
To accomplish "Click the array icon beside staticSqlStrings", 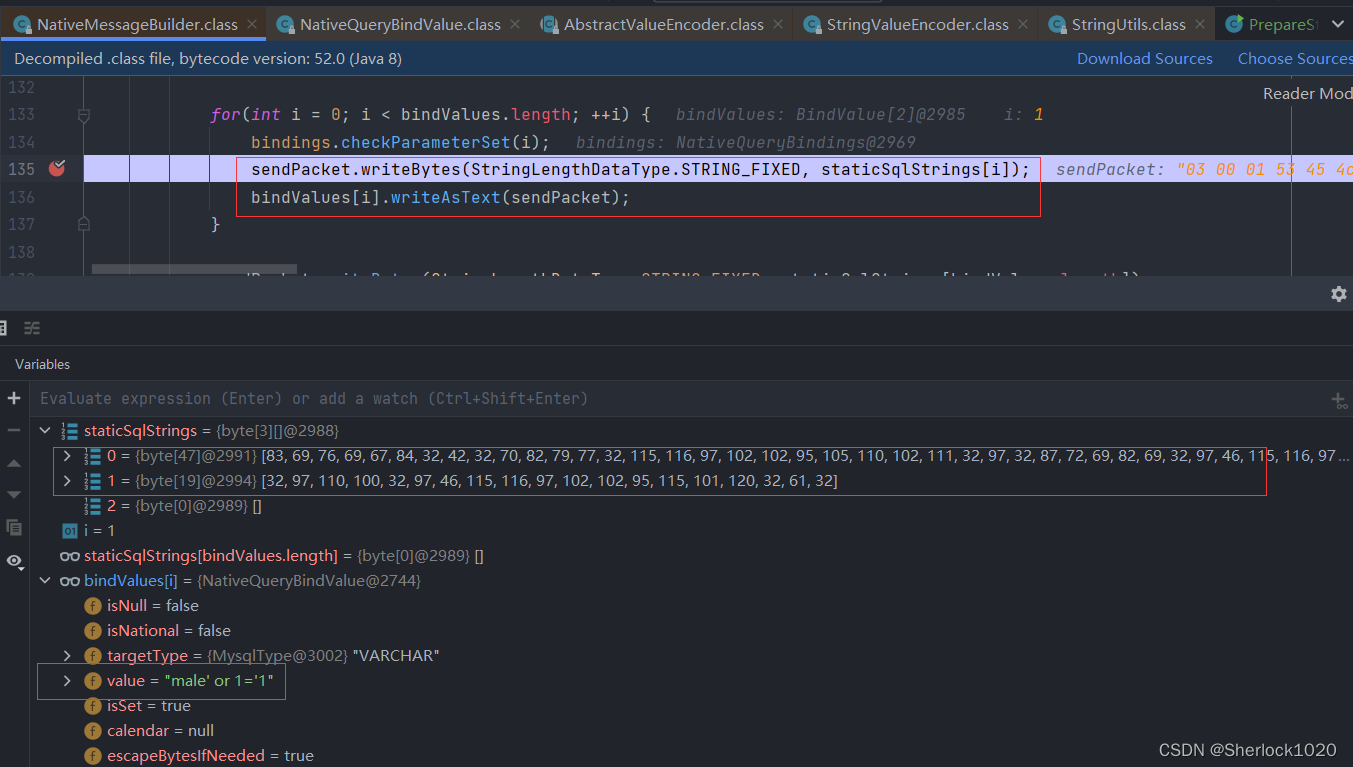I will (70, 431).
